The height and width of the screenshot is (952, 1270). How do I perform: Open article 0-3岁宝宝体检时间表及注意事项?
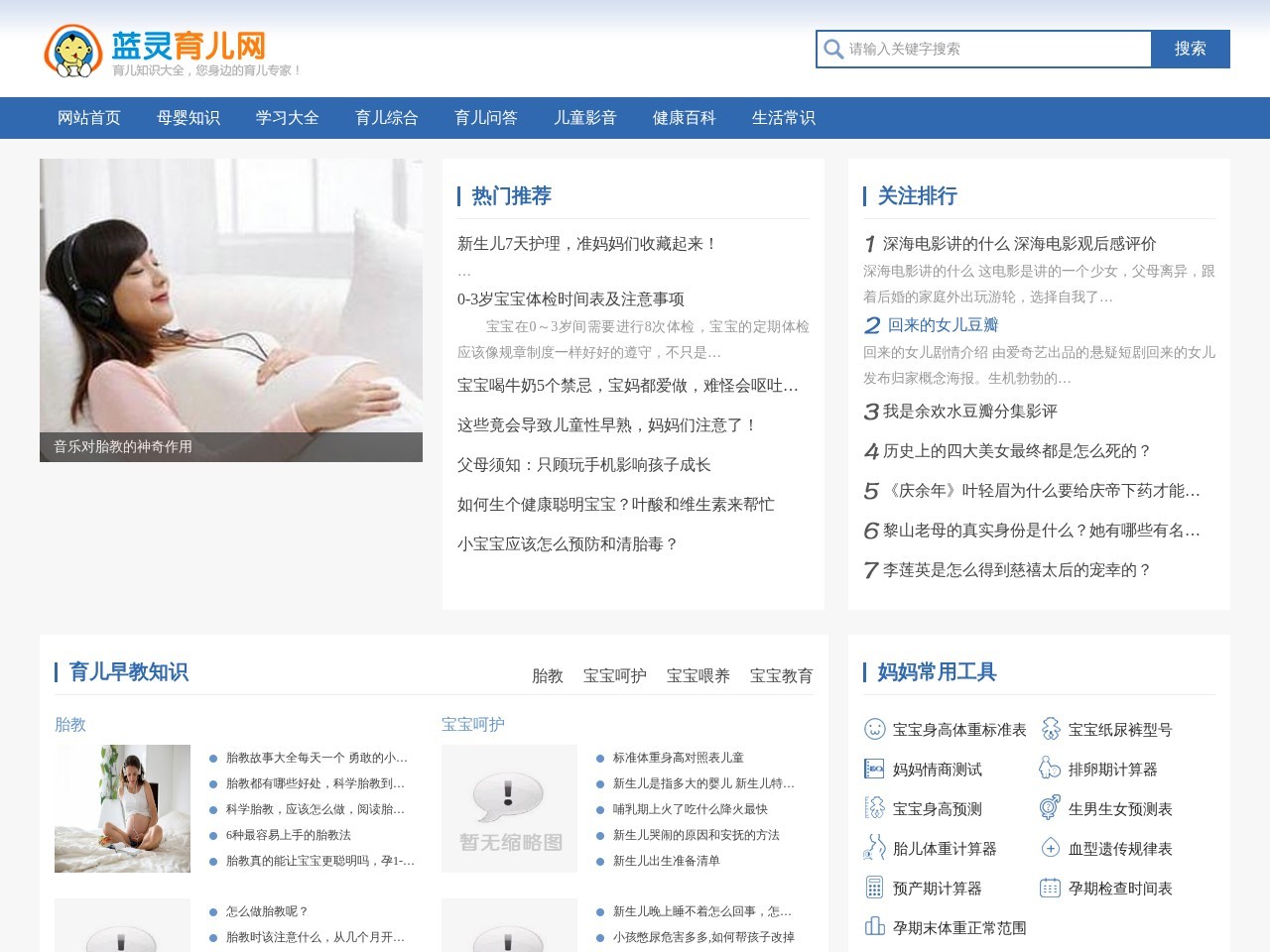(x=571, y=299)
